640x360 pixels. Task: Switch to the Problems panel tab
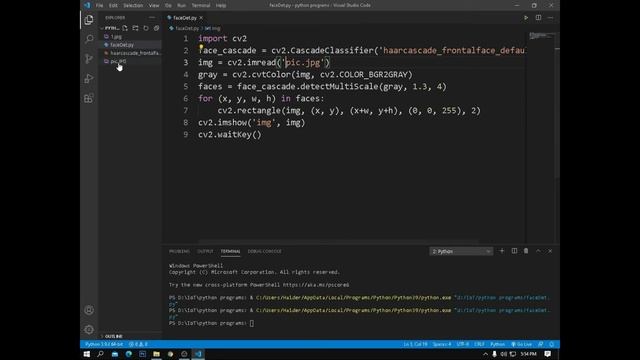pos(179,251)
